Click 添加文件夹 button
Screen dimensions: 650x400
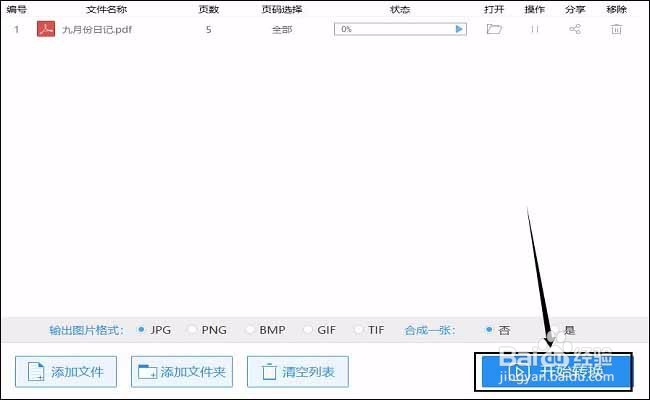click(x=182, y=372)
